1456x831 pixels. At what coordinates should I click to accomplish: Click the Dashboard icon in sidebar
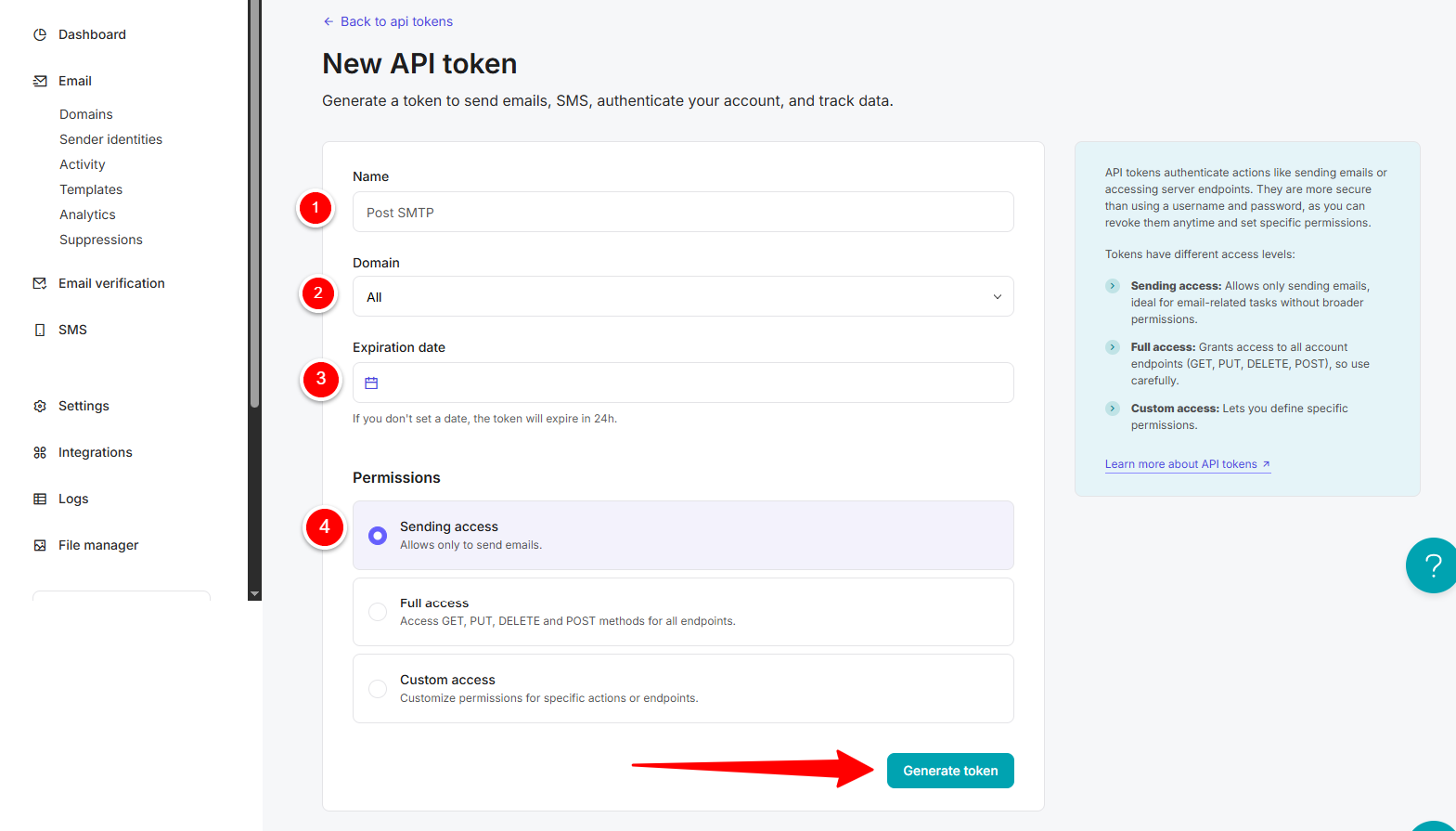pos(40,34)
